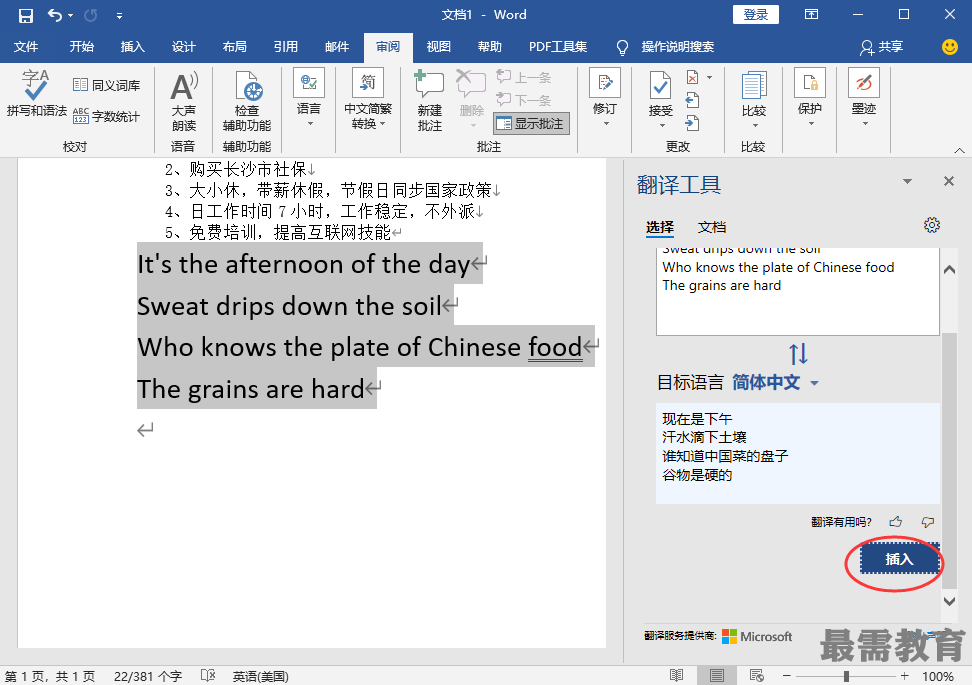Open the undo history dropdown arrow
The height and width of the screenshot is (685, 972).
71,15
